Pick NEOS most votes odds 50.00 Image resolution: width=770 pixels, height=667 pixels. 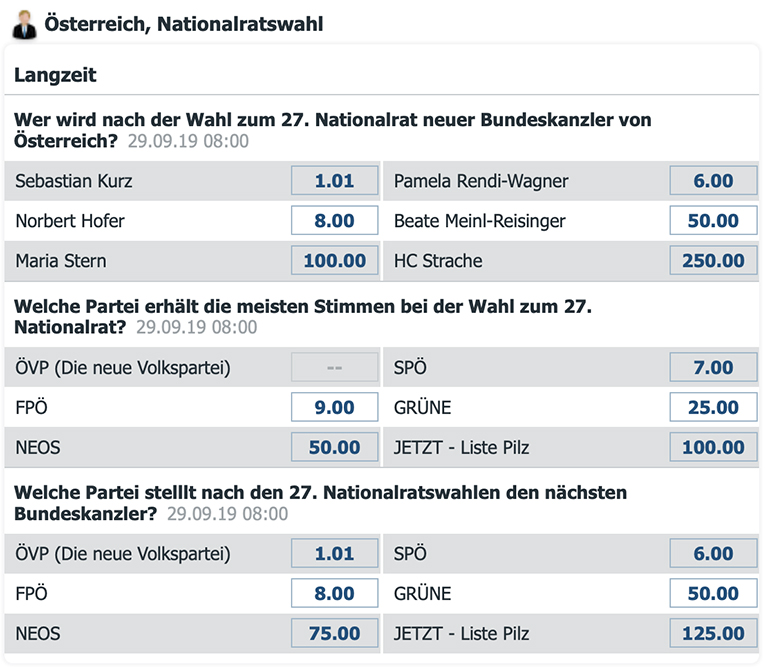coord(334,447)
